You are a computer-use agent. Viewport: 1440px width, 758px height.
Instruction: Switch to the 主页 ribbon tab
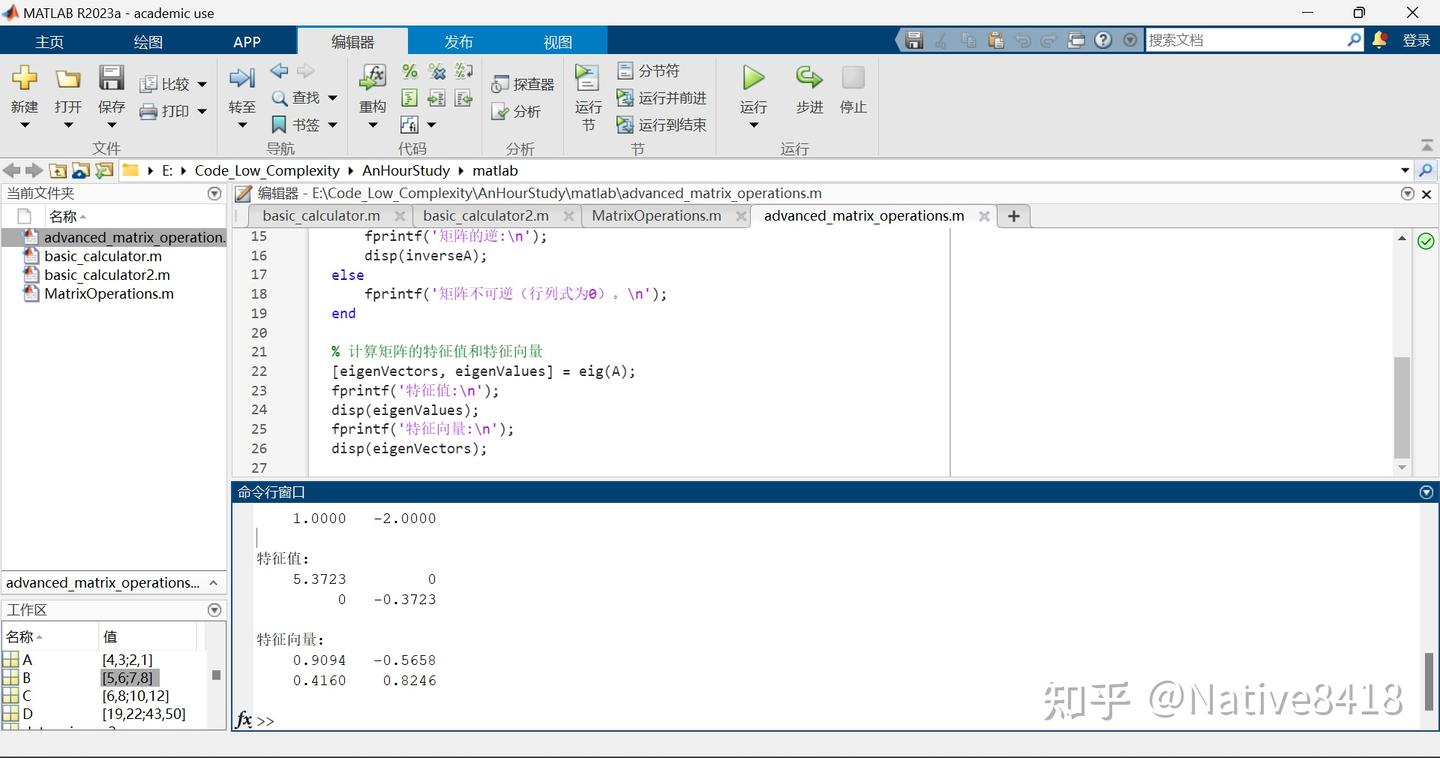point(49,42)
